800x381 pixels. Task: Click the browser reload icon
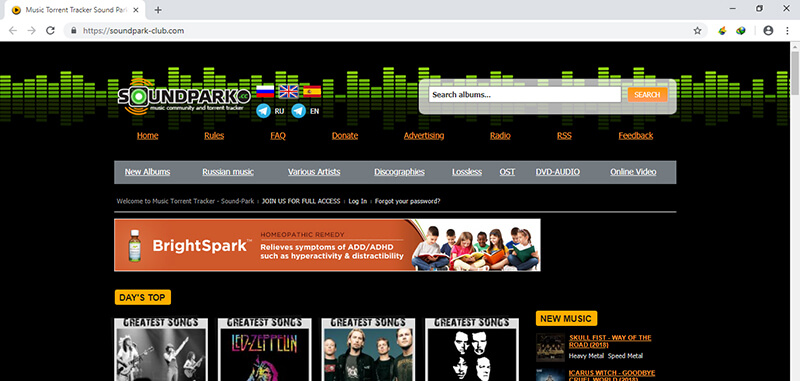[x=50, y=31]
